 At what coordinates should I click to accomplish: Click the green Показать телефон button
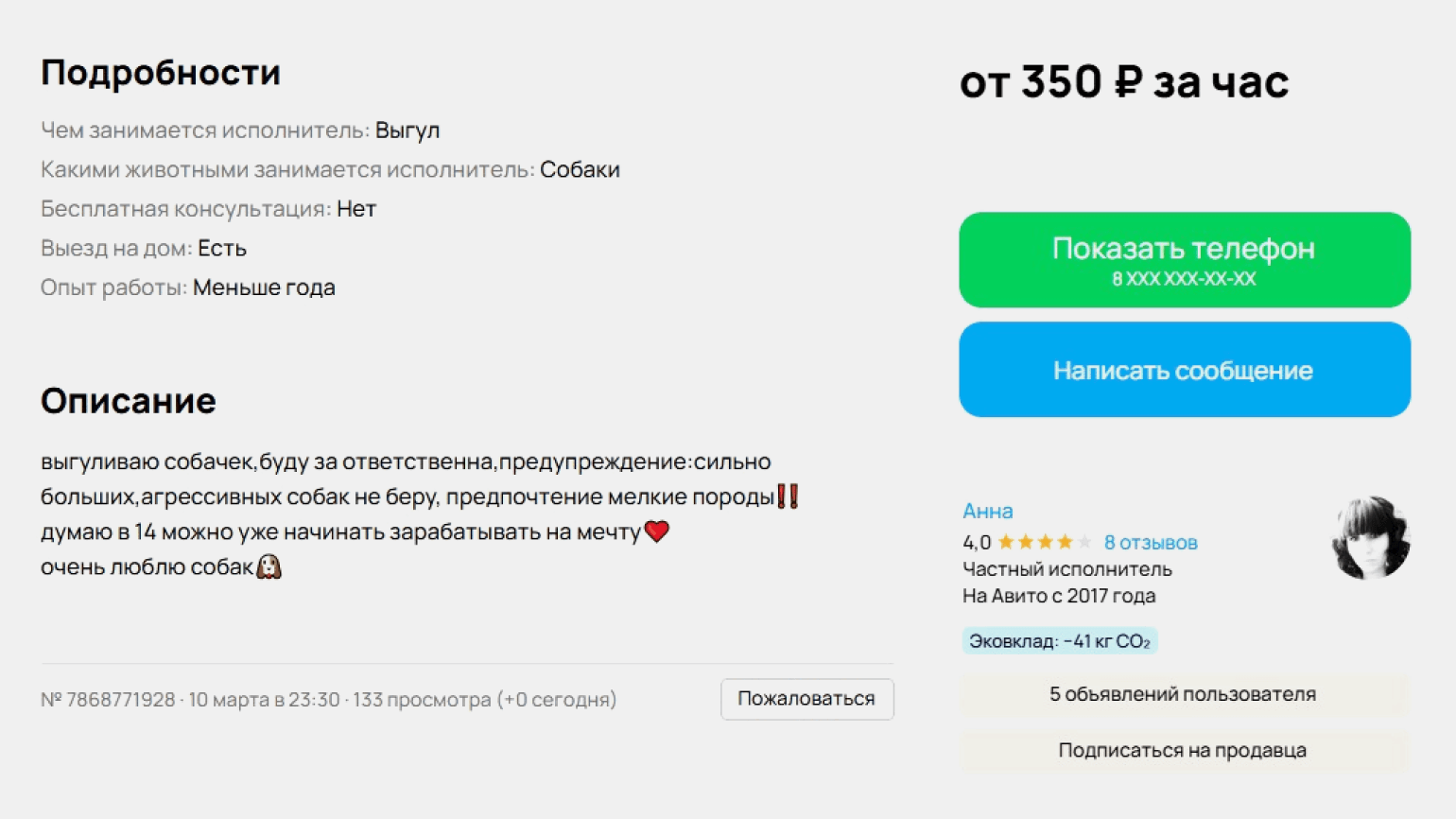point(1184,259)
